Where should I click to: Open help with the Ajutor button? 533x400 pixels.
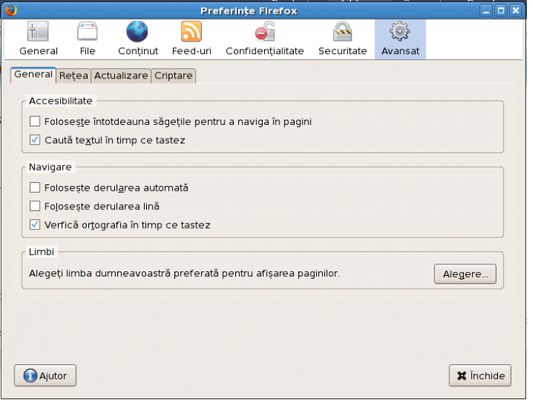[45, 376]
